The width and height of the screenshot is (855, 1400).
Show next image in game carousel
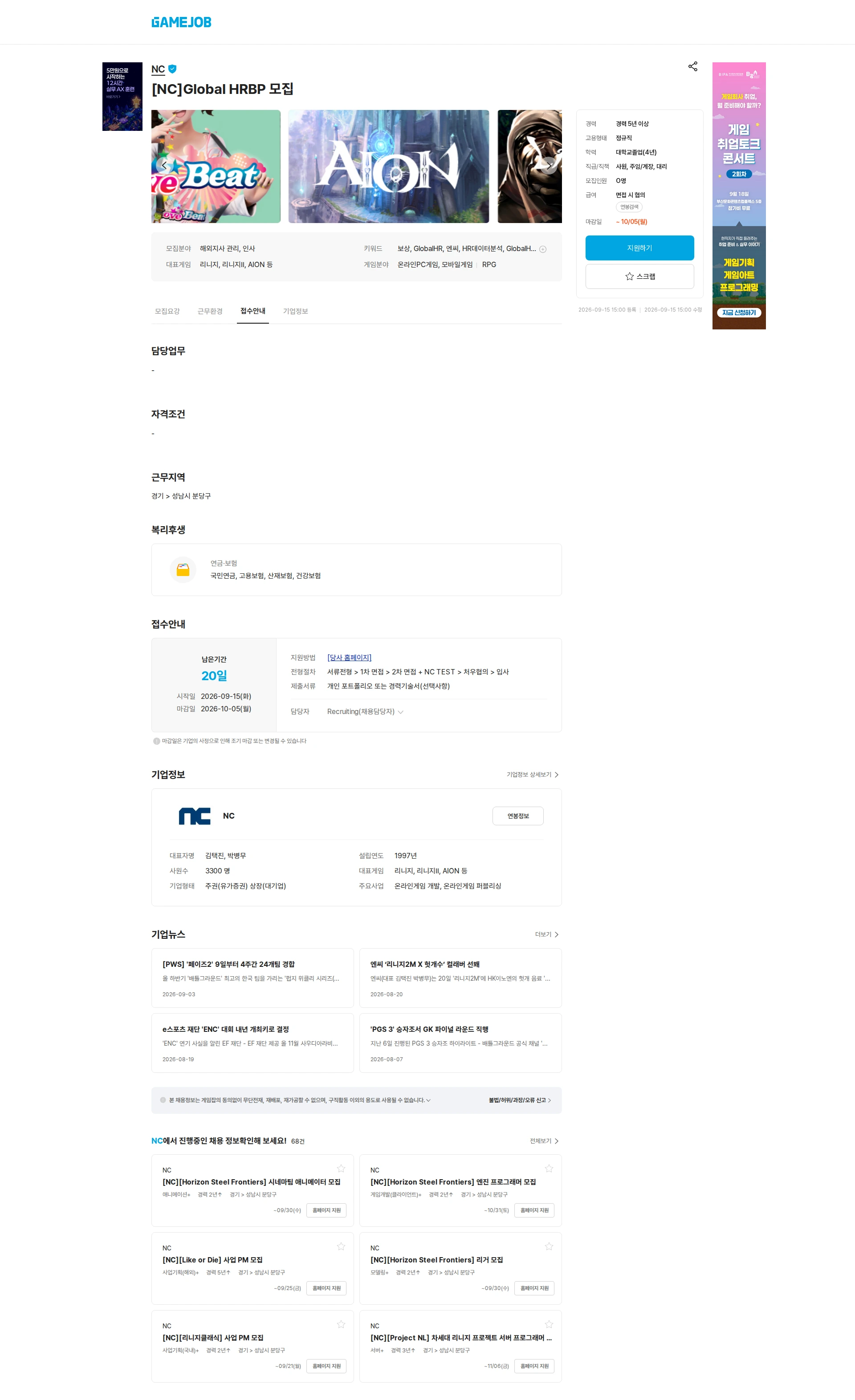[x=549, y=165]
